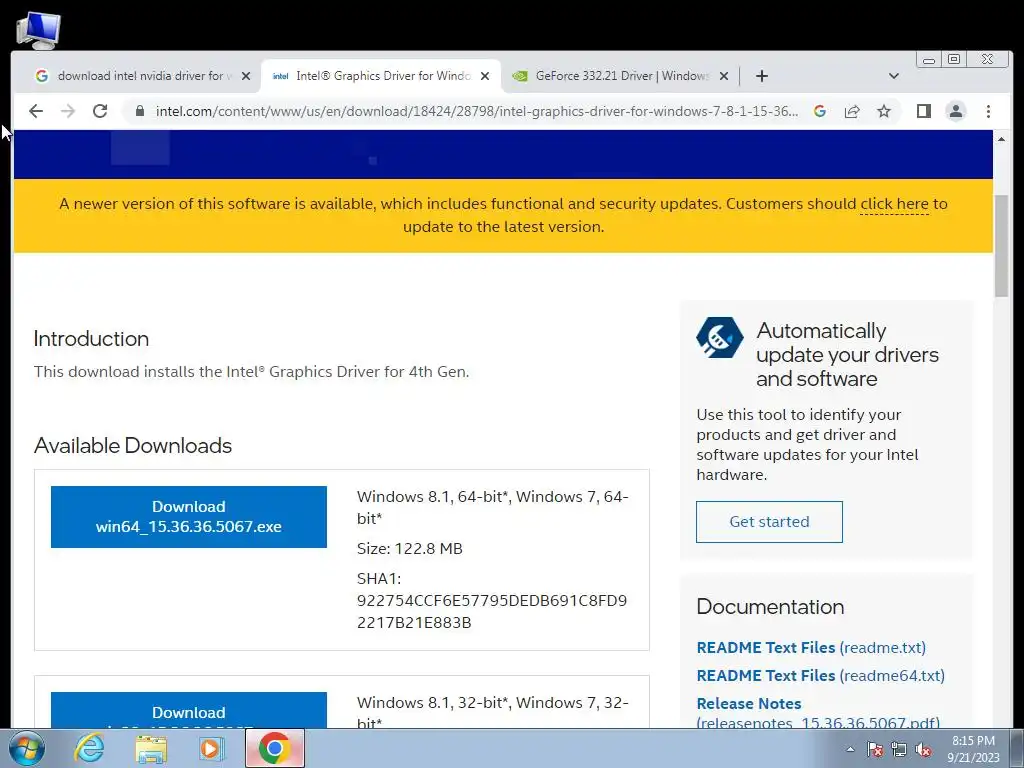Click the 'Size: 122.8 MB' text

pos(409,549)
